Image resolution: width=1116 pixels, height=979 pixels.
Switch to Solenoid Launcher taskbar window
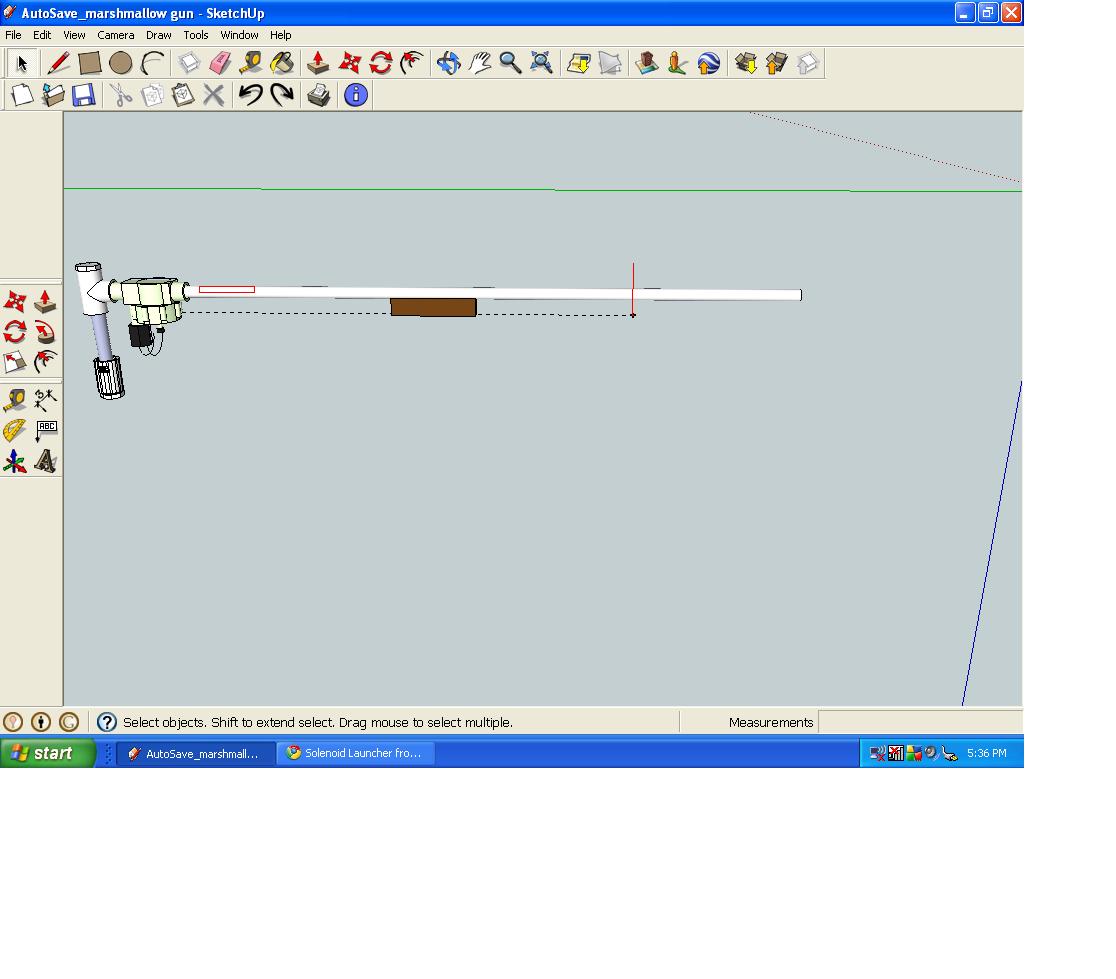(355, 753)
